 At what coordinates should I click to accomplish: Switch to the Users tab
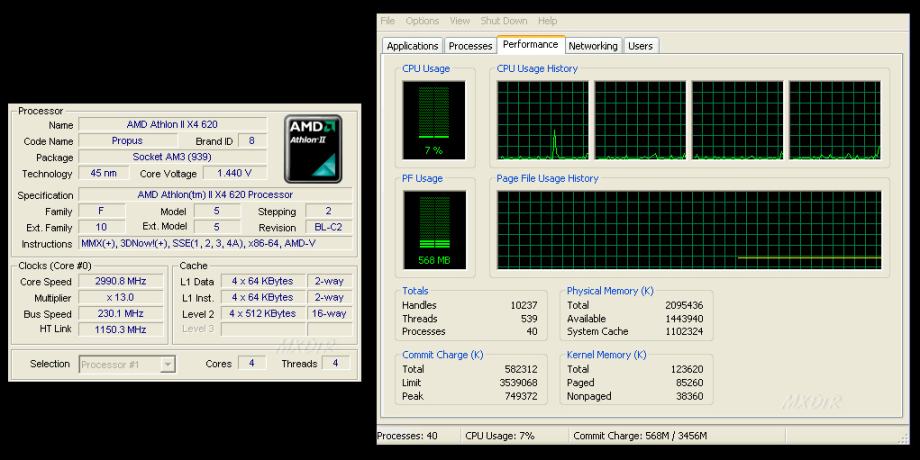(x=640, y=46)
